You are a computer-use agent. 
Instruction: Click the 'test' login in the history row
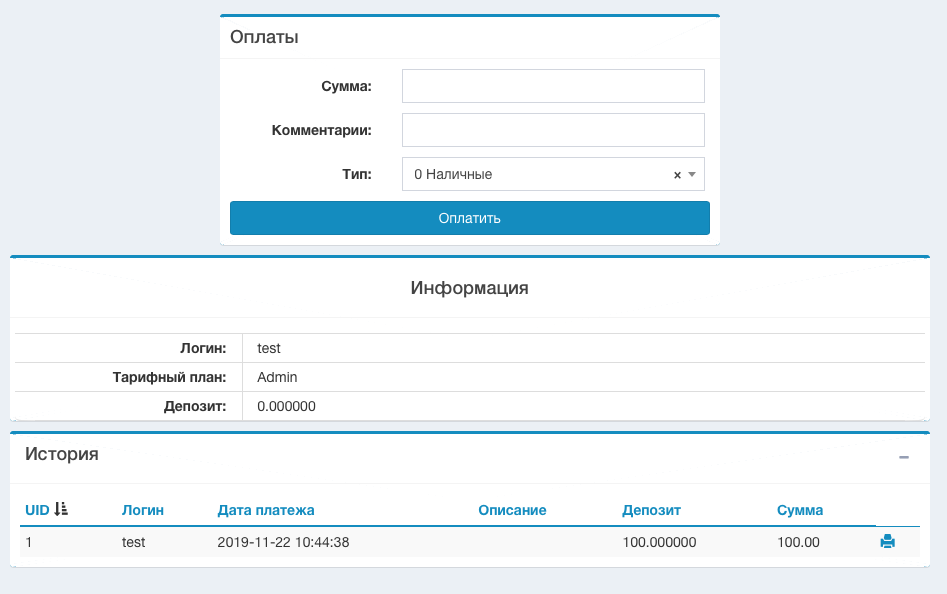pyautogui.click(x=134, y=542)
